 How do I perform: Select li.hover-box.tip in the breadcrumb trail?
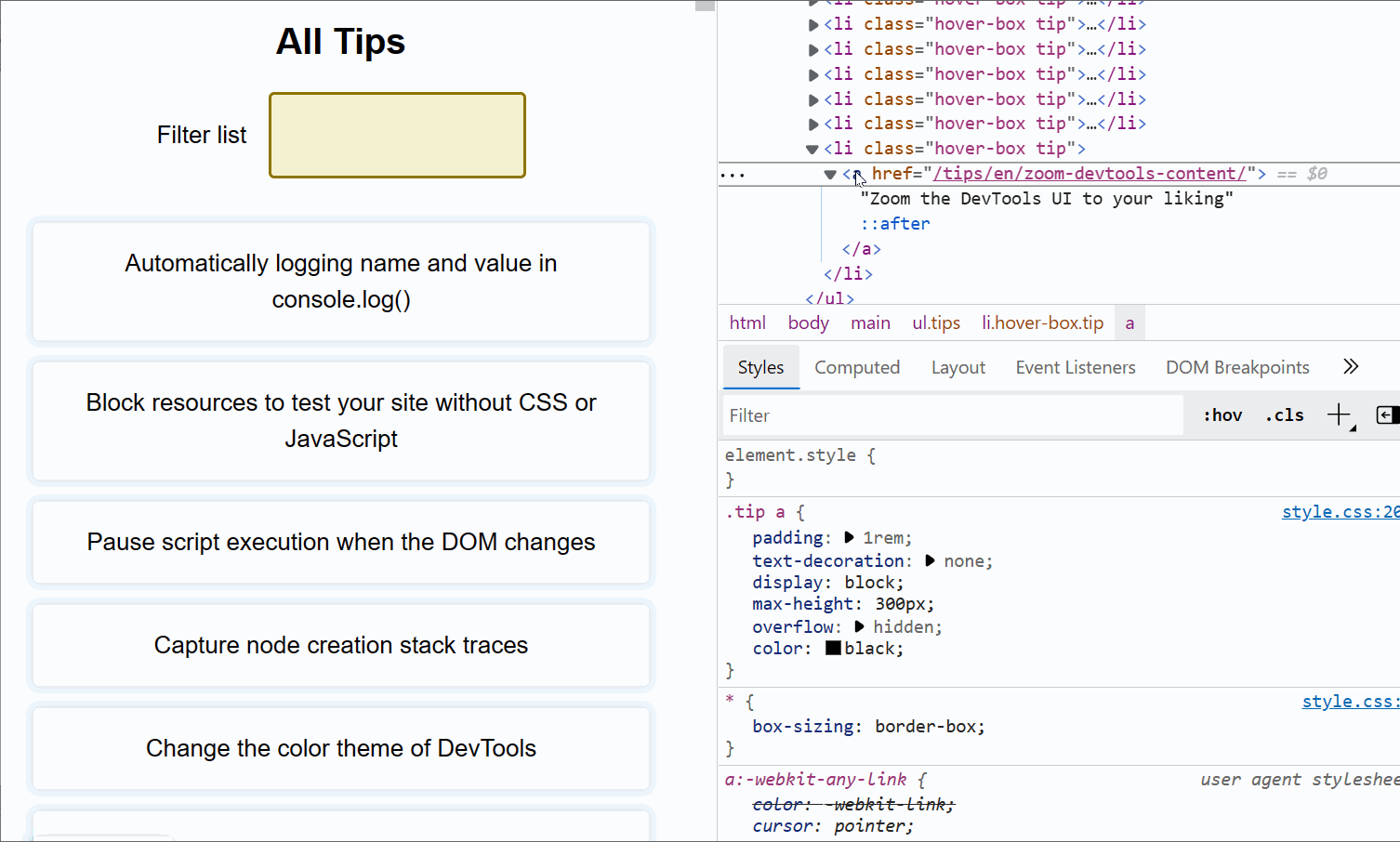[1042, 322]
